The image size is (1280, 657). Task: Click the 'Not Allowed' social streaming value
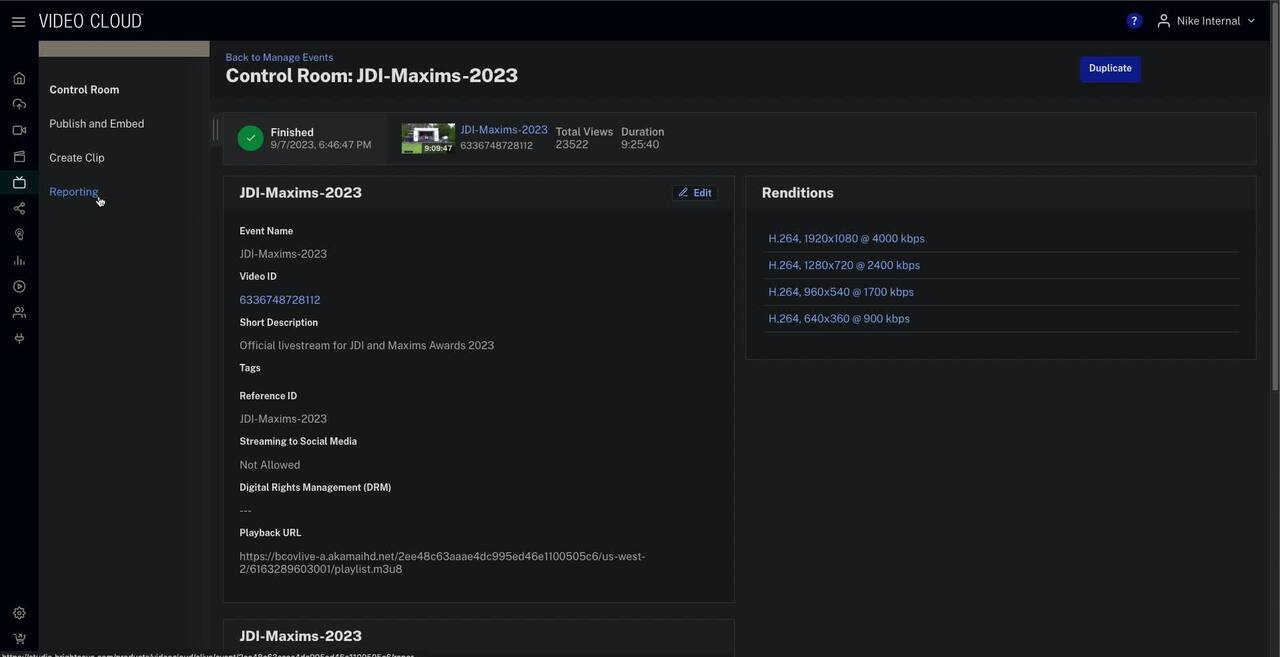(270, 465)
